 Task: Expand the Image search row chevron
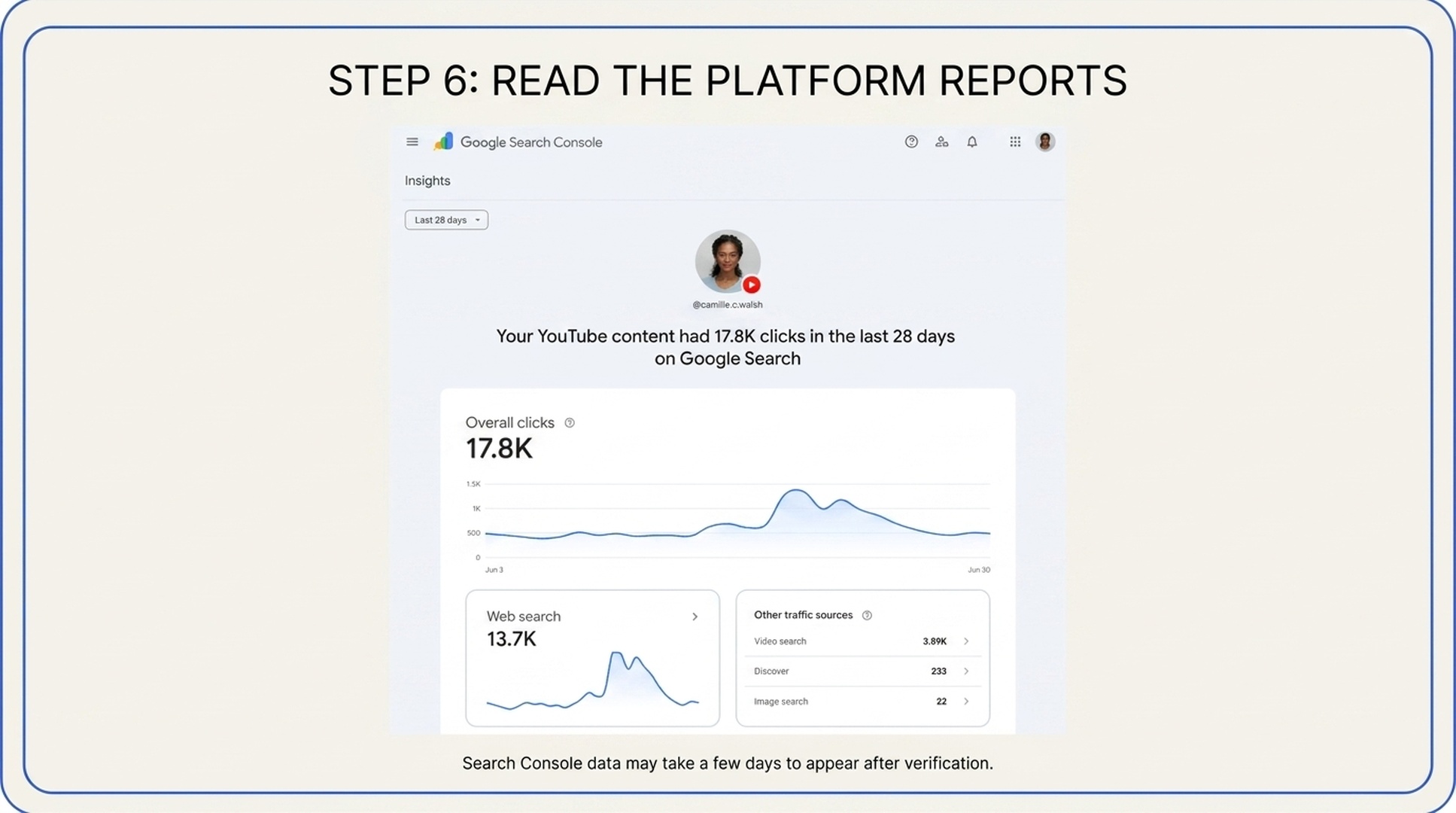pos(966,702)
